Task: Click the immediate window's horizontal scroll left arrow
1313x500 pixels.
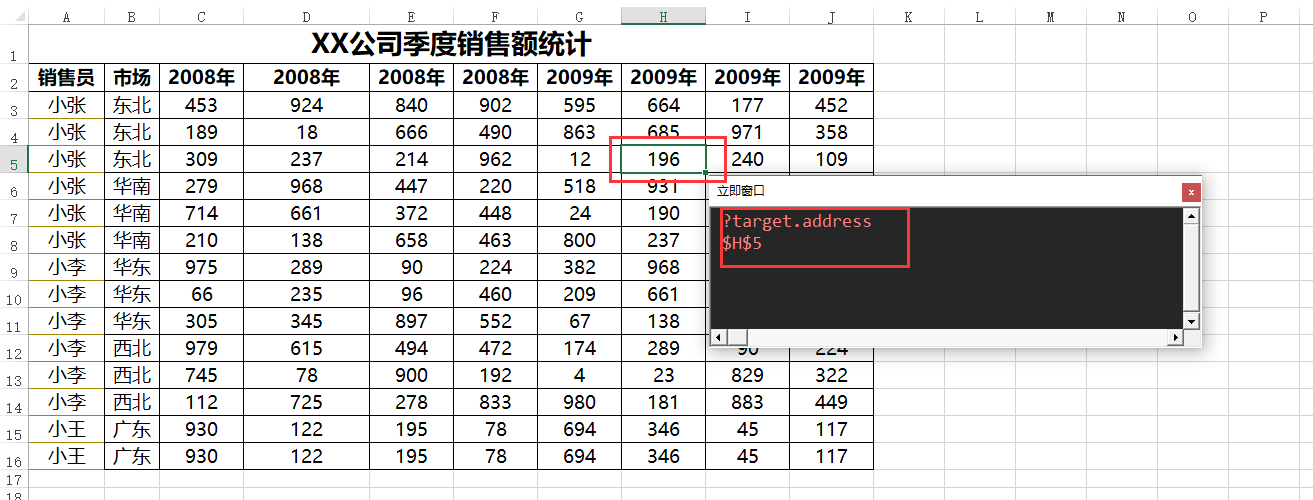Action: (x=718, y=337)
